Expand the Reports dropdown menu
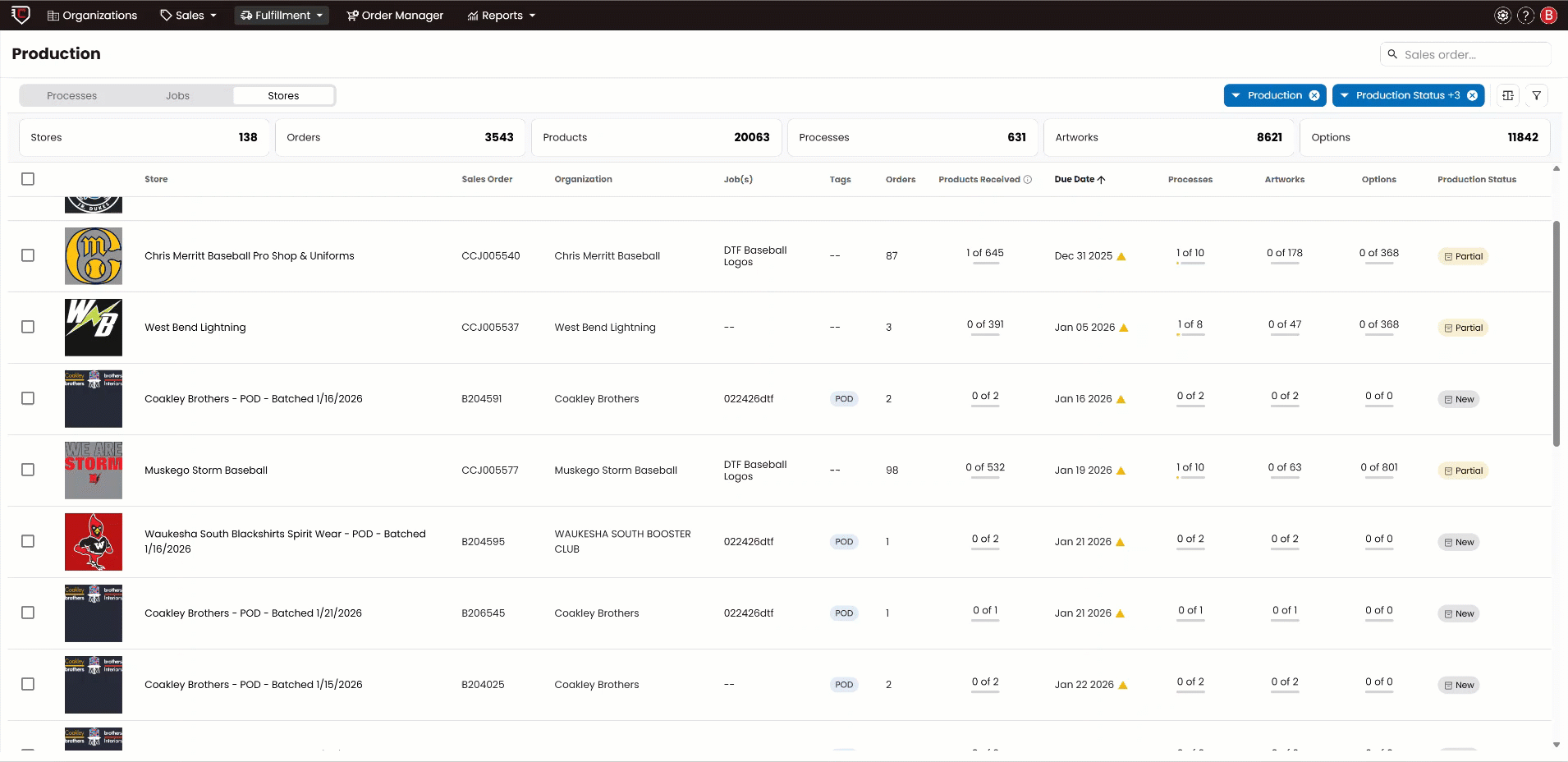 [x=500, y=15]
